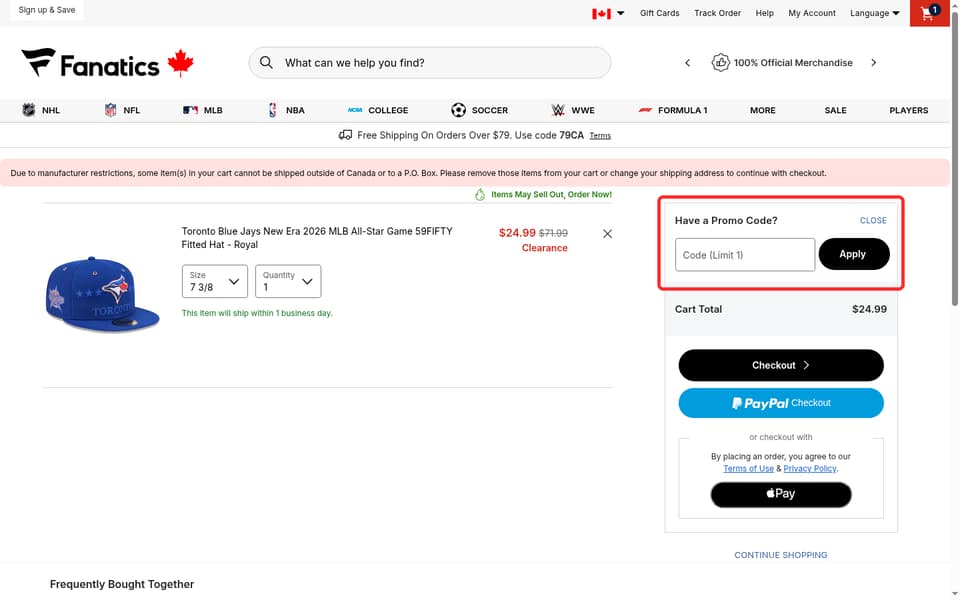Image resolution: width=960 pixels, height=600 pixels.
Task: Click the NFL shield icon
Action: tap(110, 110)
